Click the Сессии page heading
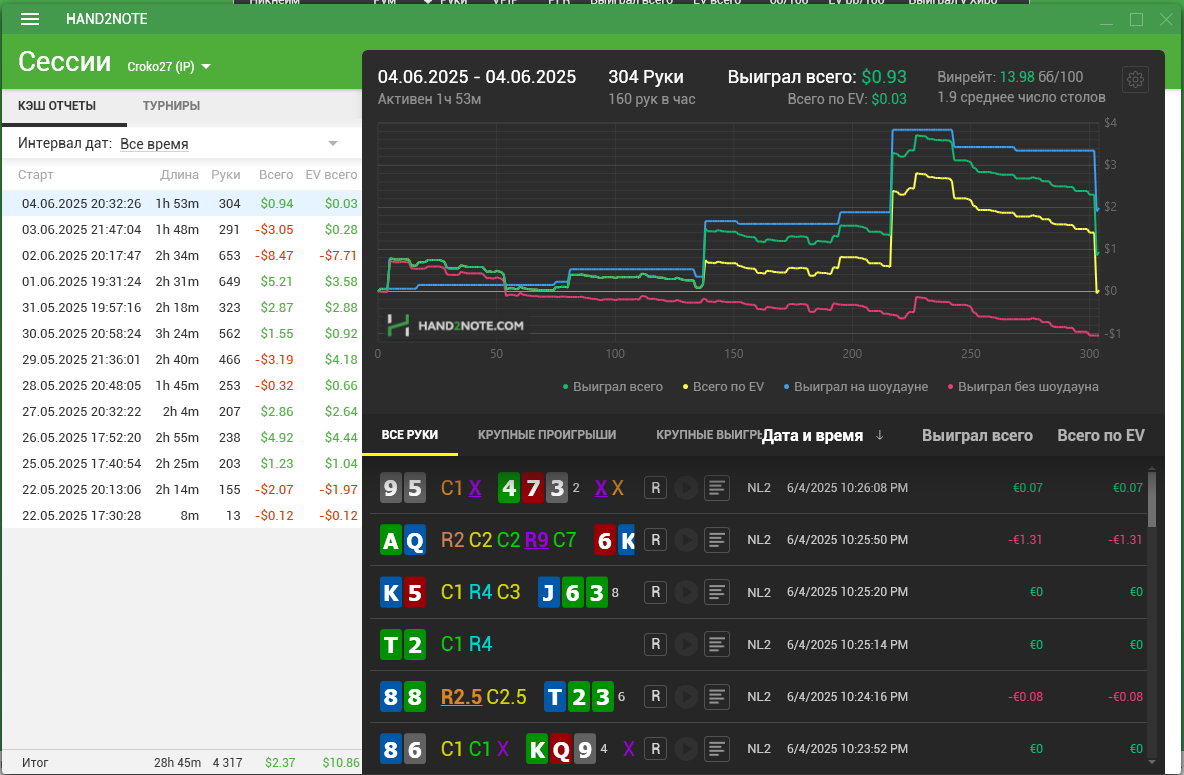This screenshot has height=775, width=1184. (x=64, y=62)
